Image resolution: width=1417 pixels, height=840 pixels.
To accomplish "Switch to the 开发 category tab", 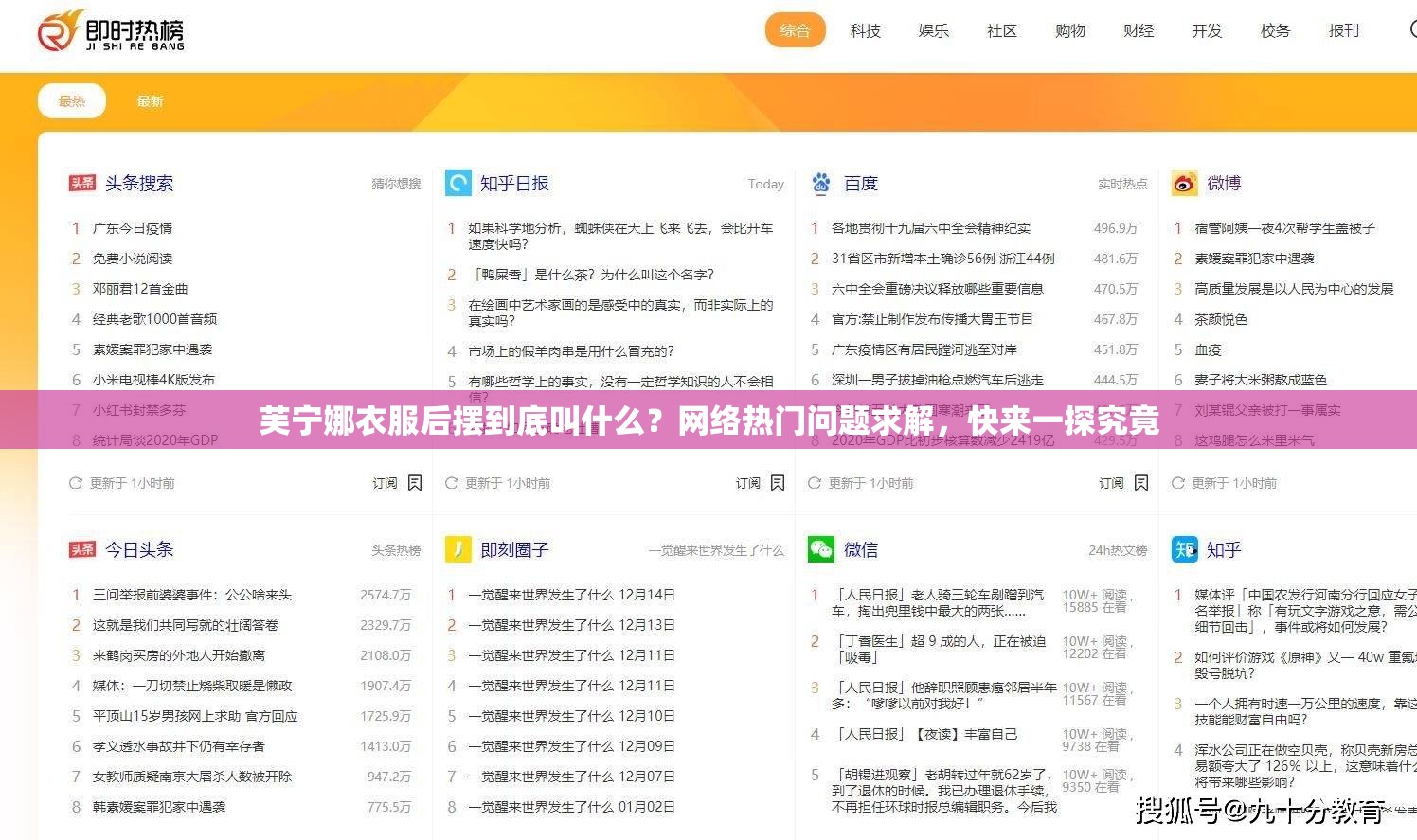I will 1207,30.
